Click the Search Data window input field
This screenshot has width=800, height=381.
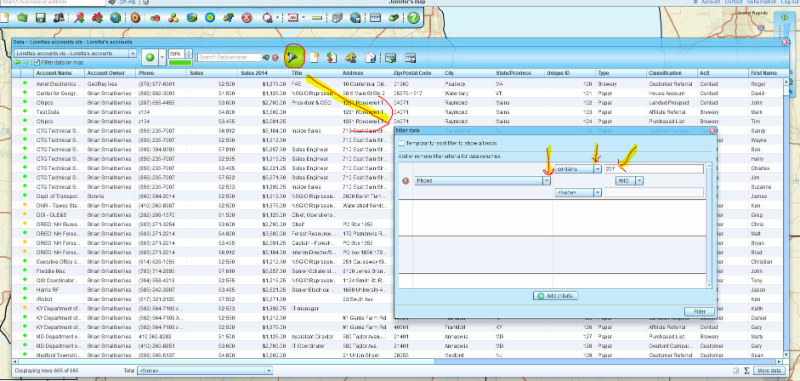pyautogui.click(x=229, y=58)
